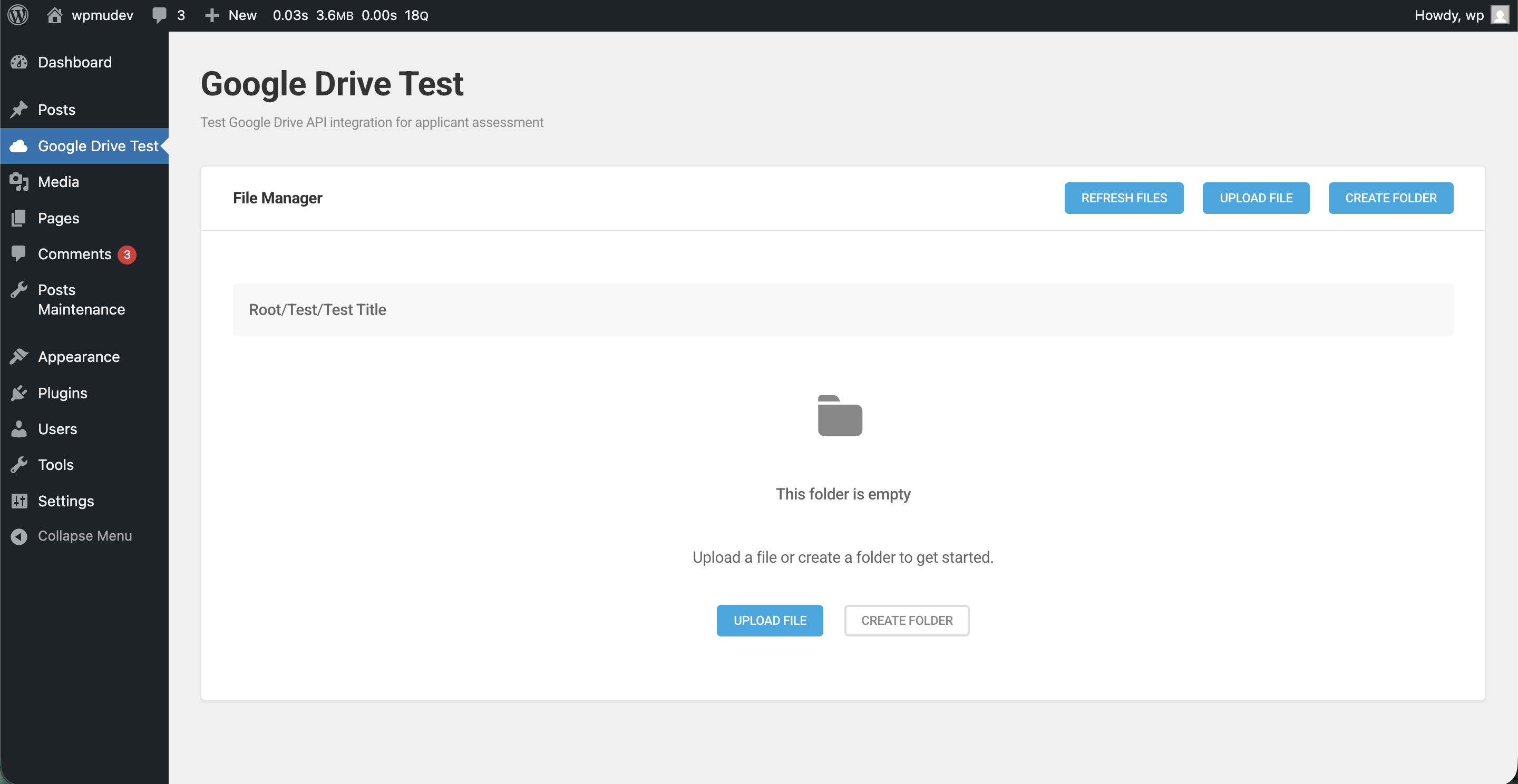Click the Settings sliders icon
This screenshot has height=784, width=1518.
[x=19, y=501]
